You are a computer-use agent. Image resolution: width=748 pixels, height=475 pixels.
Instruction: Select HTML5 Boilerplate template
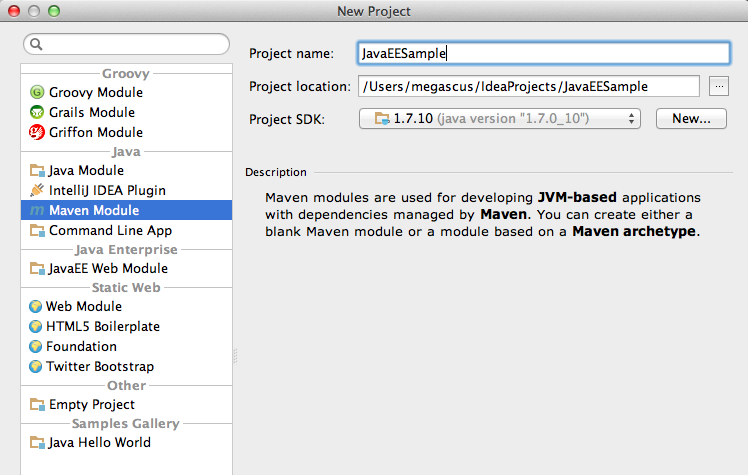click(126, 326)
